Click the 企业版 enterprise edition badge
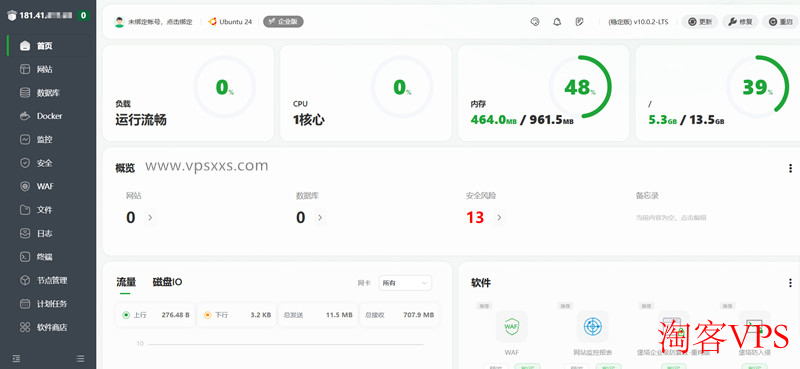This screenshot has width=800, height=369. pos(283,21)
